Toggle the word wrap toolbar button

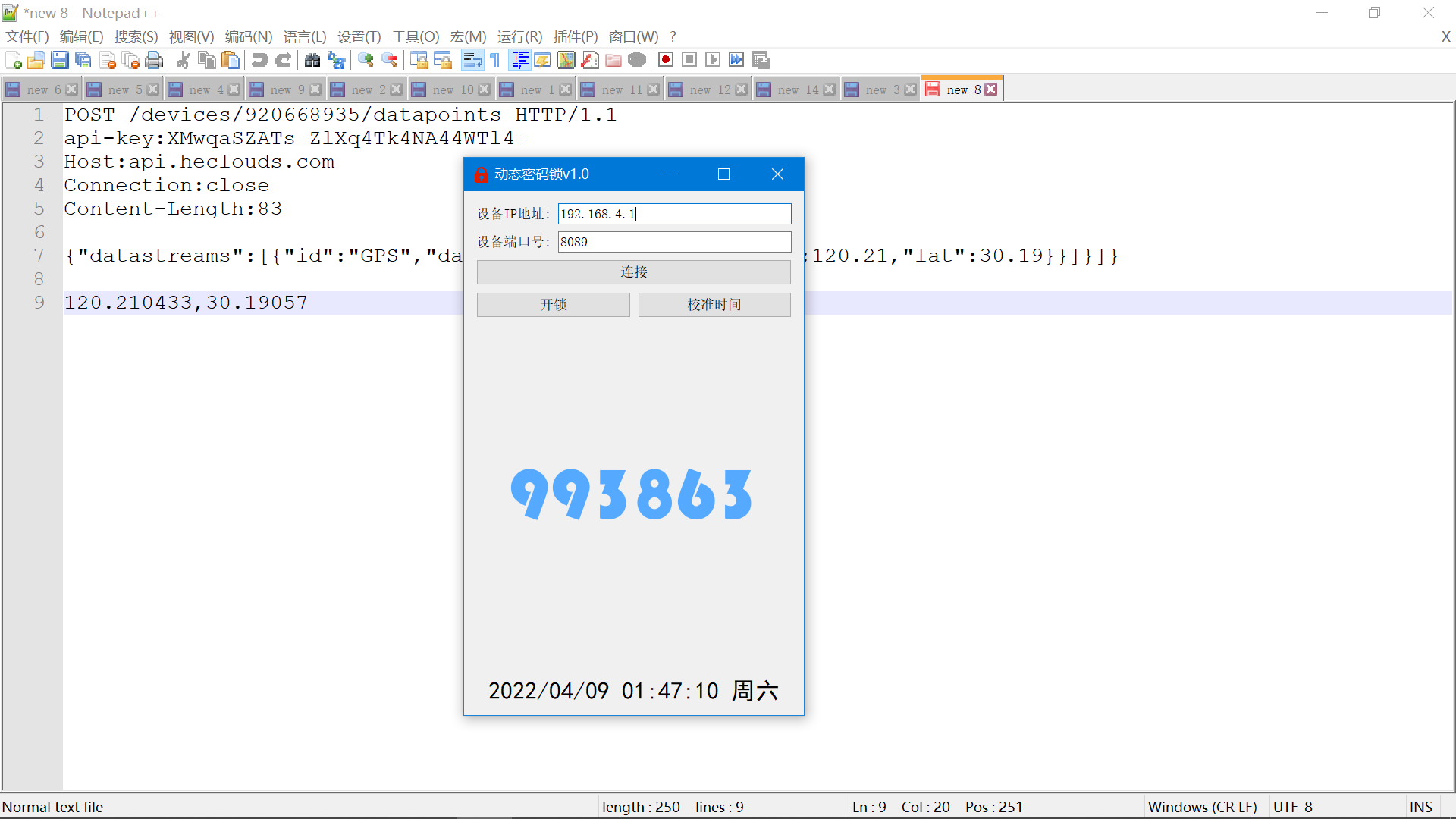coord(472,60)
